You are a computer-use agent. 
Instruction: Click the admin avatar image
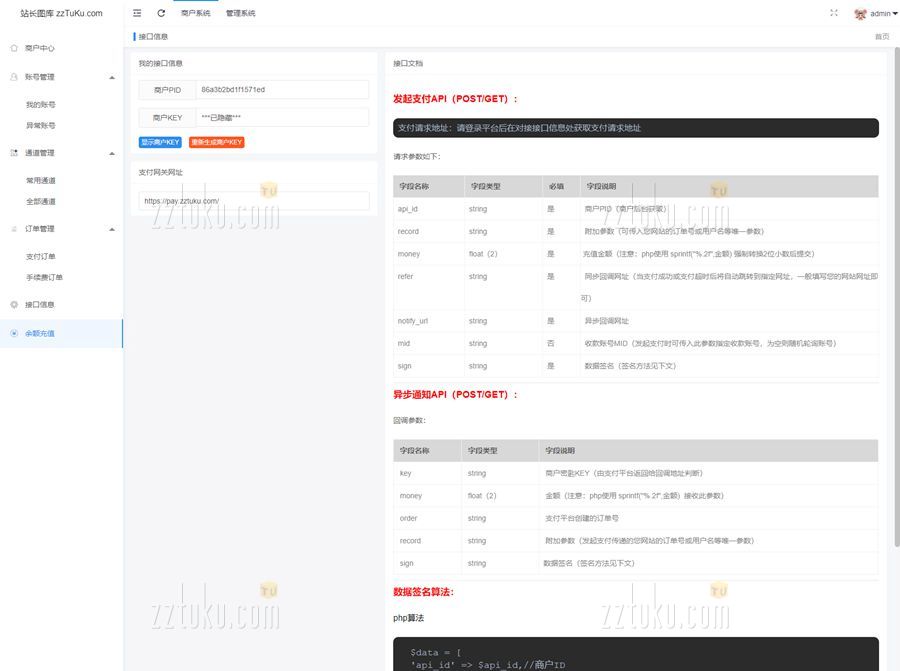[860, 14]
